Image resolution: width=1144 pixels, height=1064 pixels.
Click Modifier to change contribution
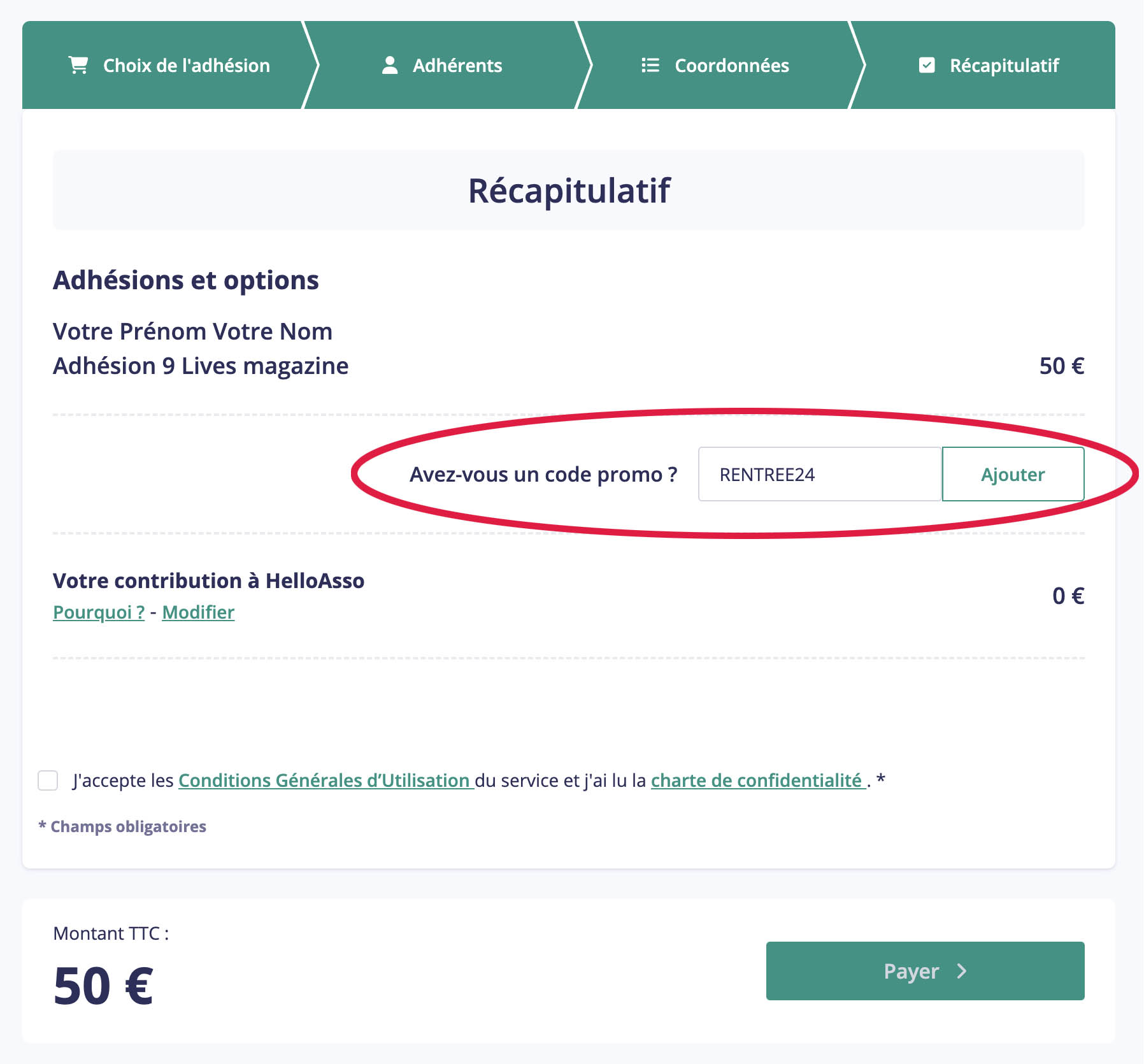(198, 612)
